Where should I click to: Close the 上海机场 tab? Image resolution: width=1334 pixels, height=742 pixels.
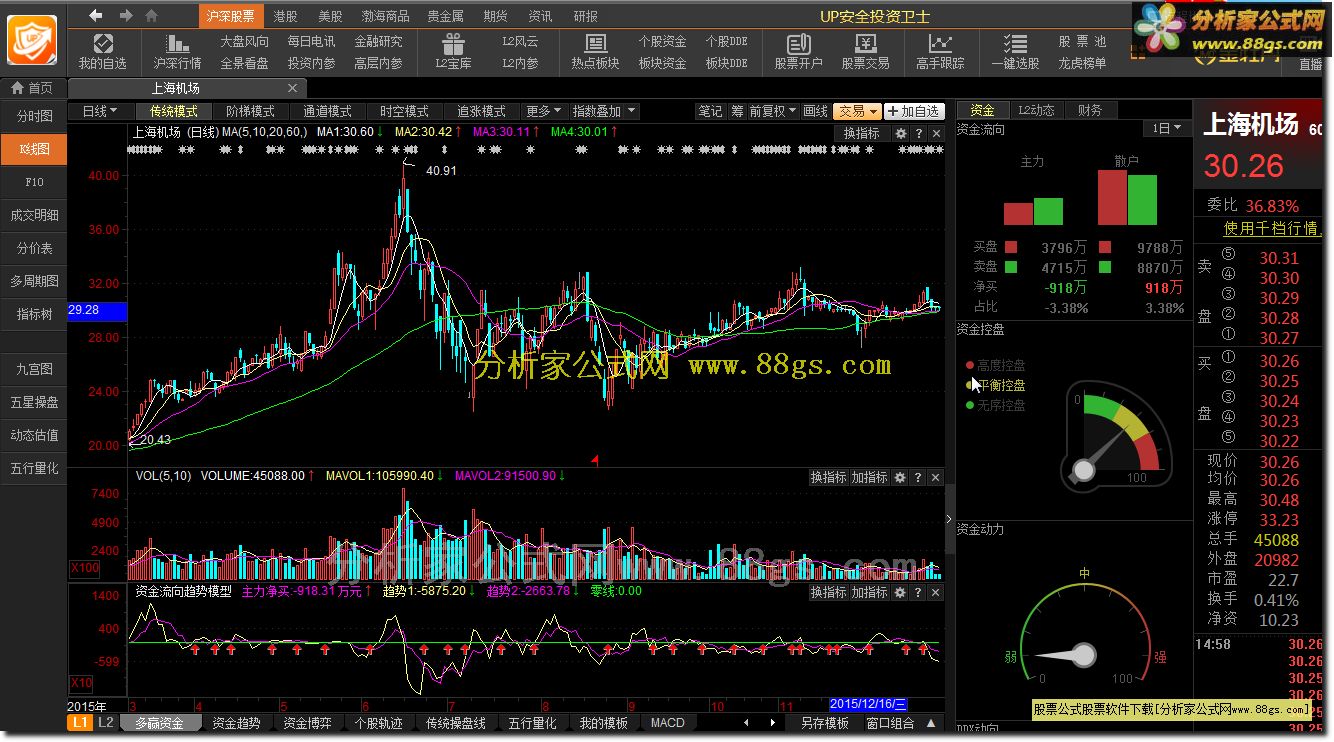point(293,88)
